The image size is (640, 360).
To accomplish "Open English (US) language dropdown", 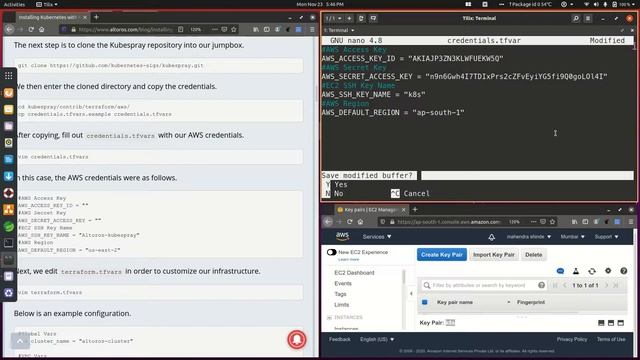I will (377, 339).
